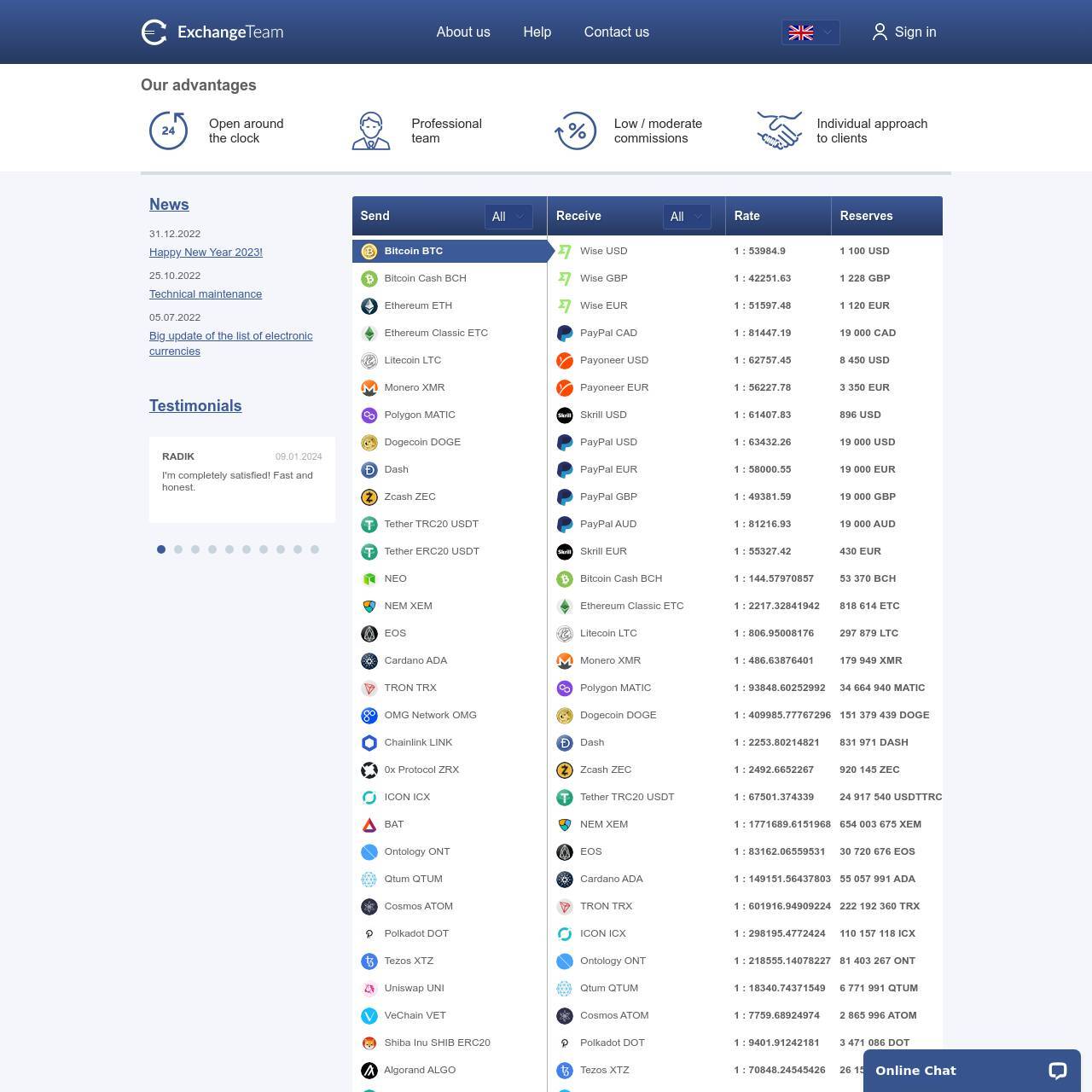Viewport: 1092px width, 1092px height.
Task: Click the Chainlink LINK icon
Action: click(369, 742)
